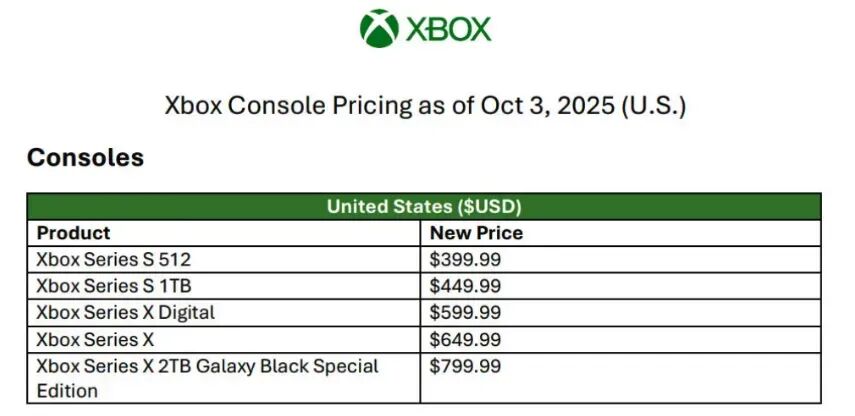The height and width of the screenshot is (416, 855).
Task: Select the "Xbox Series X Digital" product cell
Action: tap(125, 312)
